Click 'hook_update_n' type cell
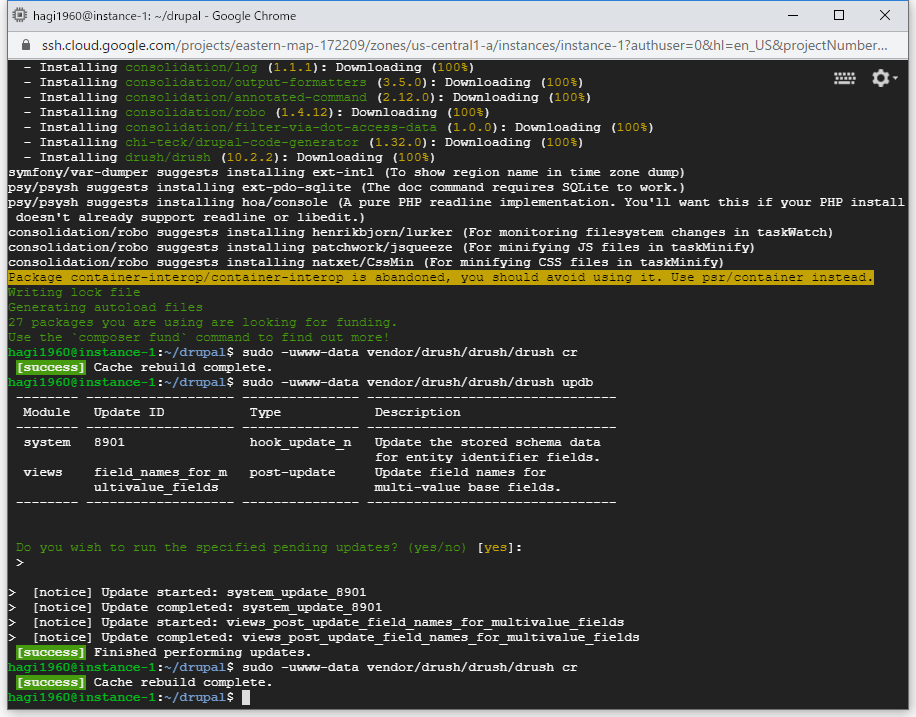The height and width of the screenshot is (717, 916). (300, 442)
